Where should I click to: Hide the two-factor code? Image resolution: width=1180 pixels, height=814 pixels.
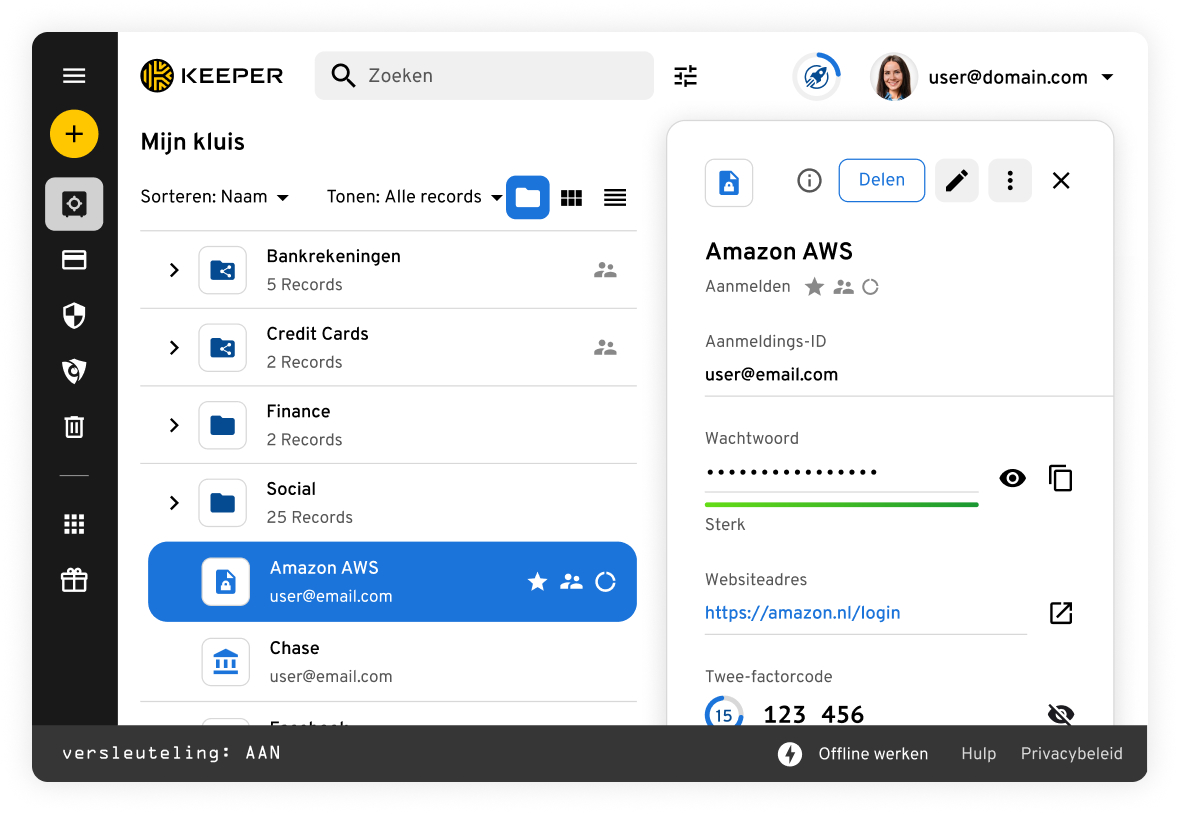click(1061, 713)
